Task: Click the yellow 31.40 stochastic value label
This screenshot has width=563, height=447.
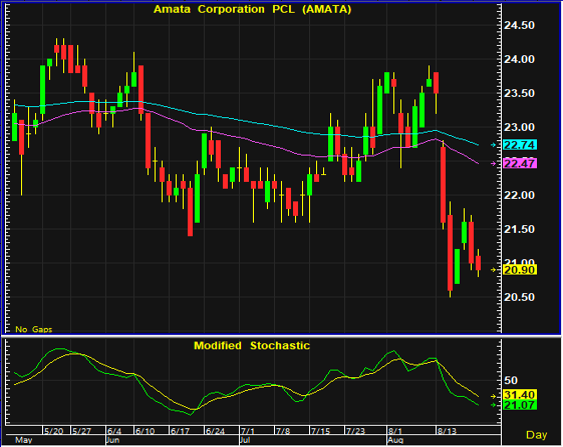Action: 520,395
